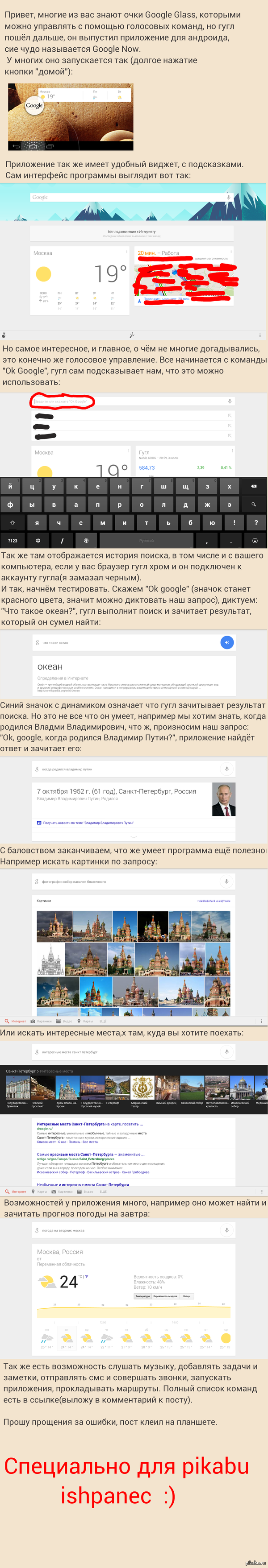Tap the mic beside 'когда родился владимир путин'
The height and width of the screenshot is (1568, 268).
point(226,769)
